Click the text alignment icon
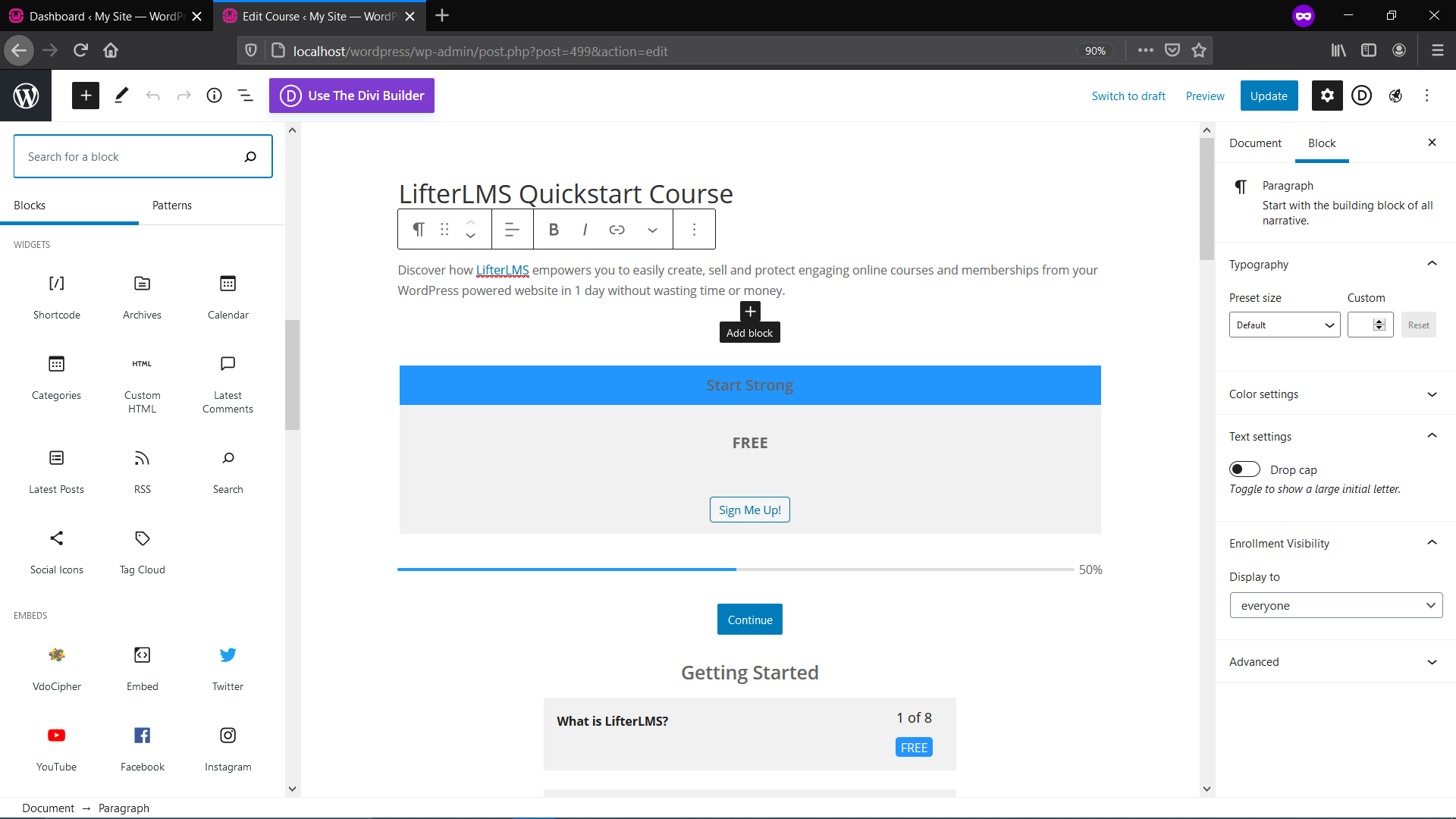The image size is (1456, 819). pyautogui.click(x=510, y=229)
